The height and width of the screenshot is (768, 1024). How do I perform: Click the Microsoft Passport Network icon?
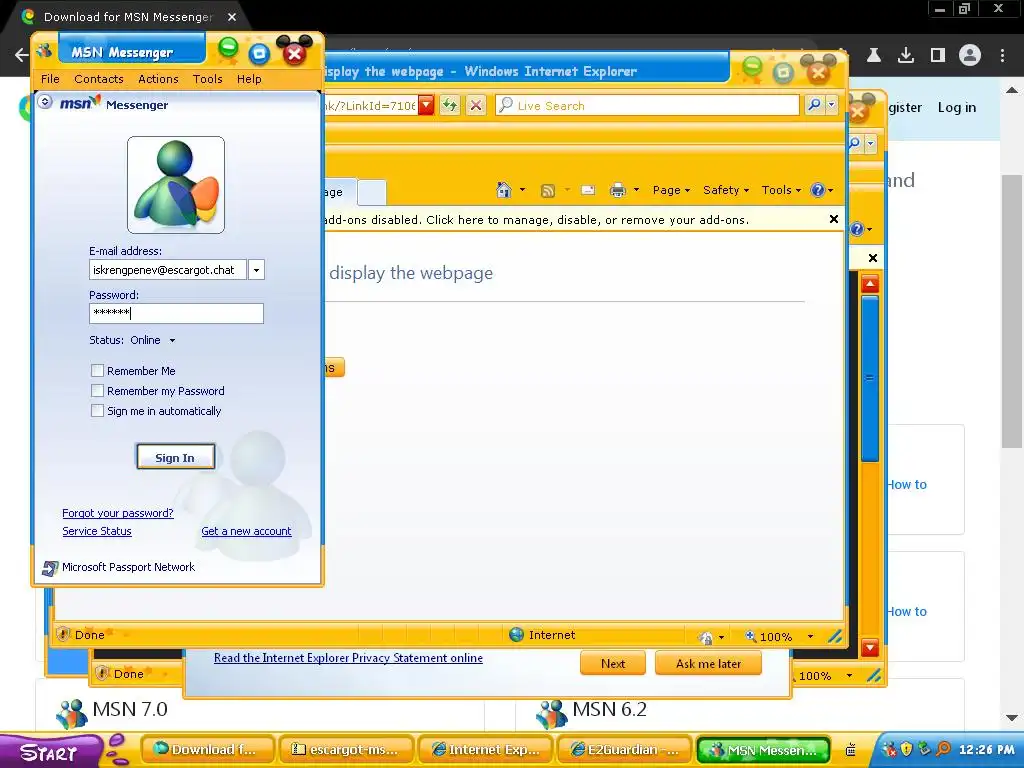[x=50, y=568]
